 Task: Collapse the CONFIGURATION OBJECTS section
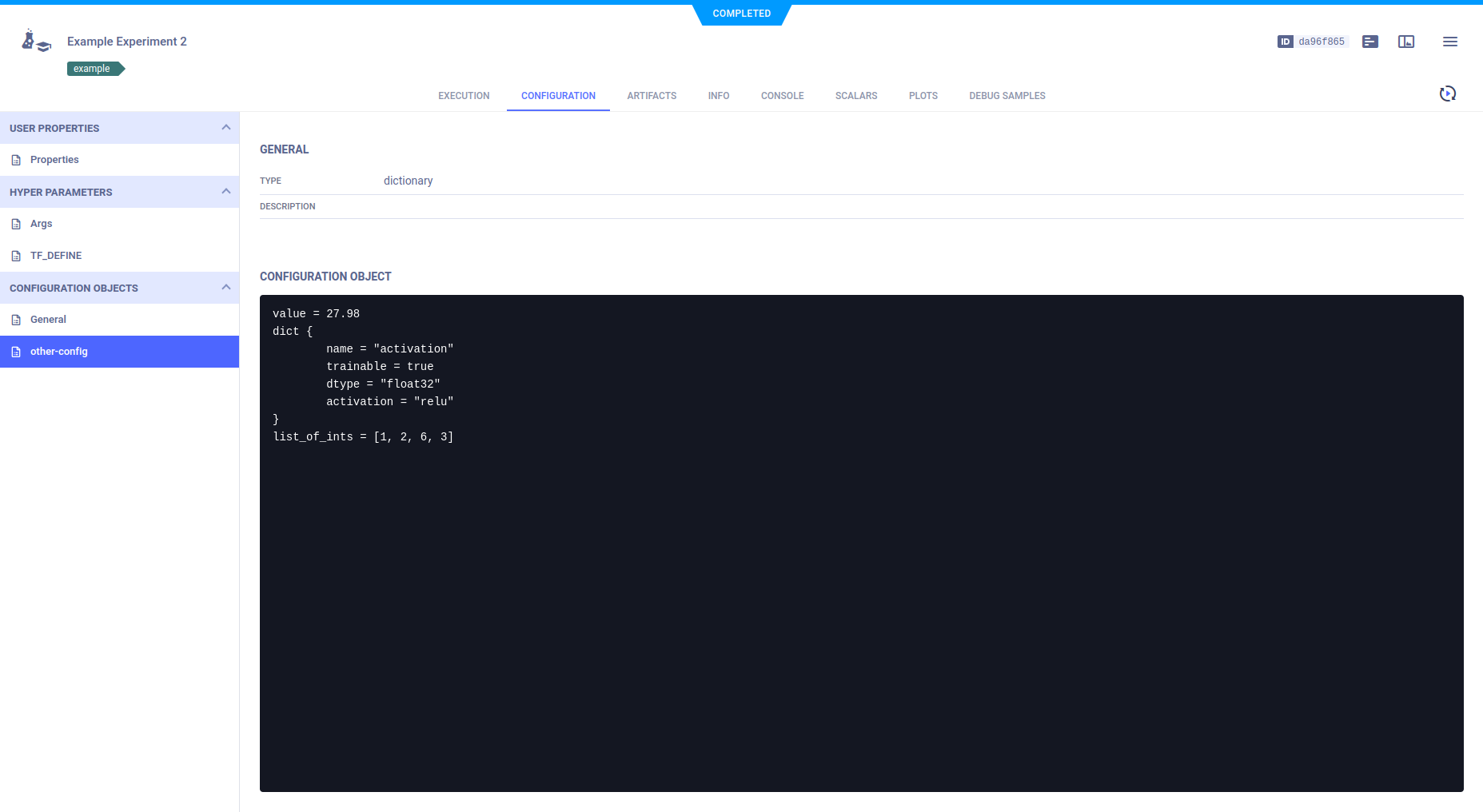pyautogui.click(x=225, y=287)
